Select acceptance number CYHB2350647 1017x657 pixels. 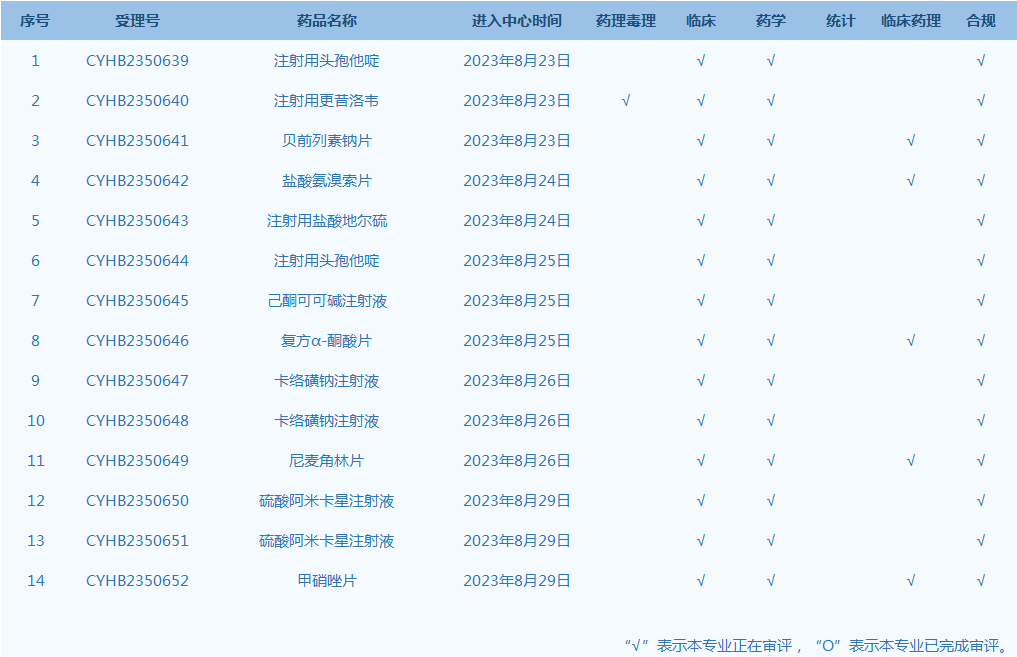[x=138, y=381]
